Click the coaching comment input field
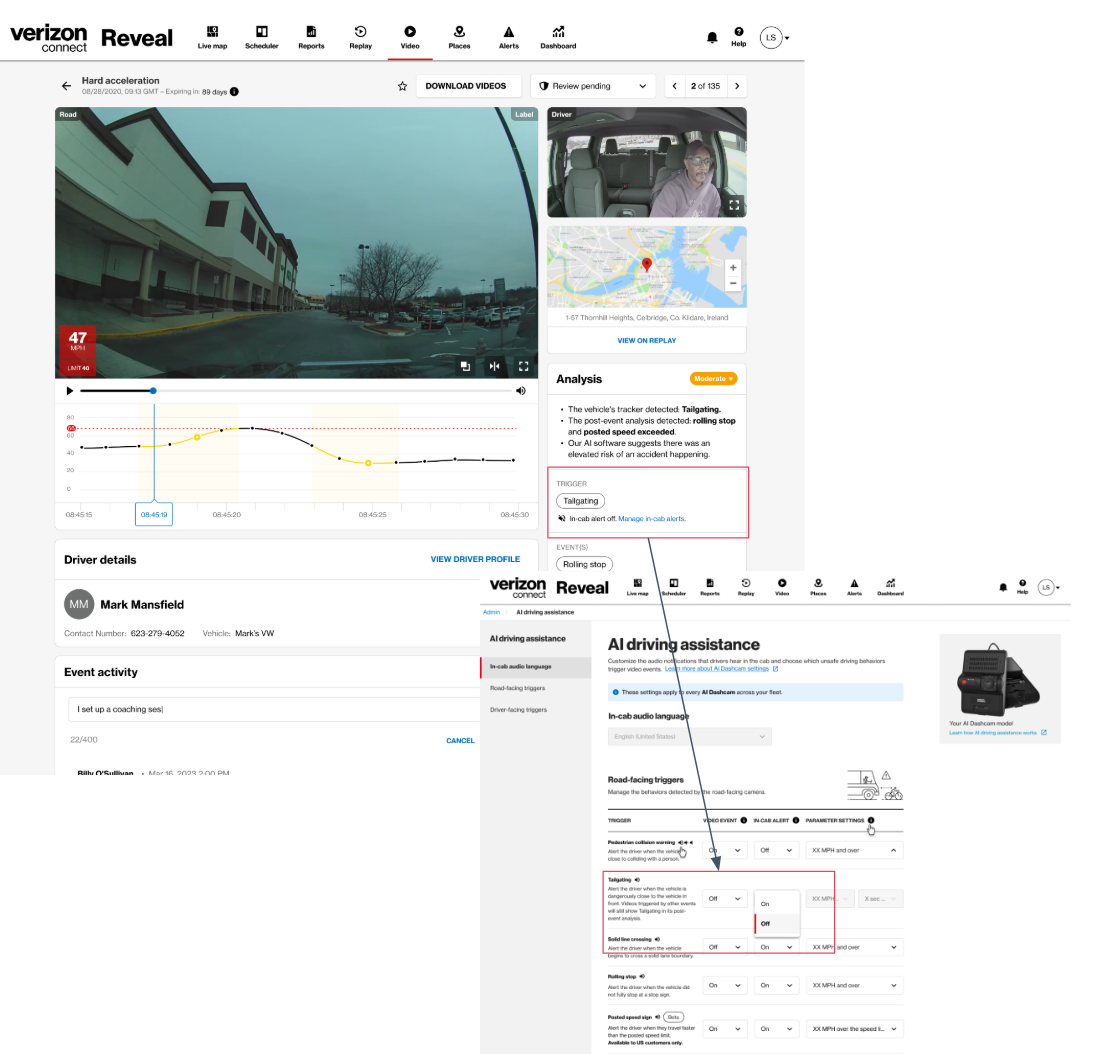The height and width of the screenshot is (1054, 1108). pyautogui.click(x=273, y=709)
